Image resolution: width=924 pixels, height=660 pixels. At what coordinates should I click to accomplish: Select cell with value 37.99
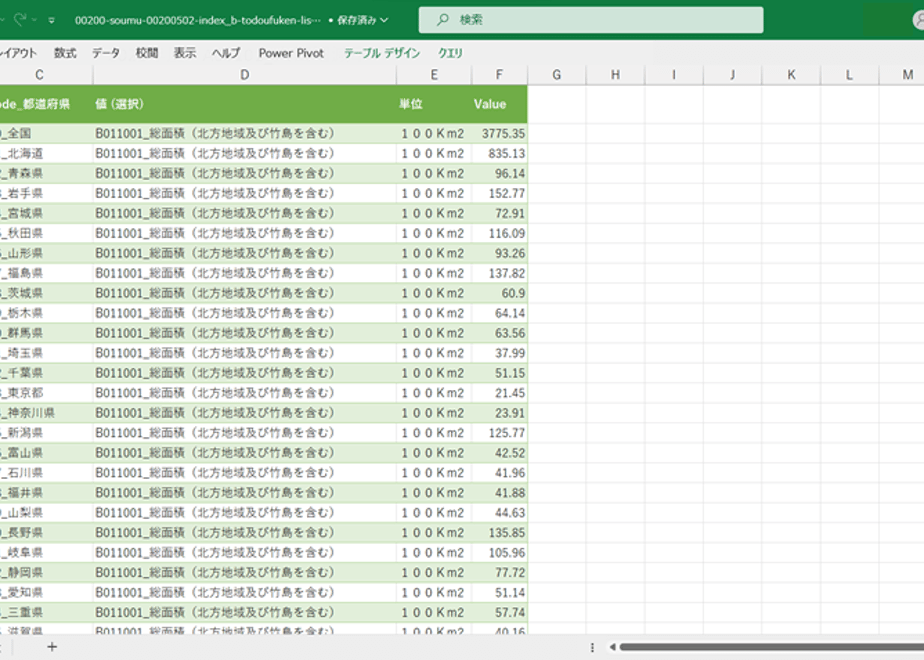pos(499,353)
